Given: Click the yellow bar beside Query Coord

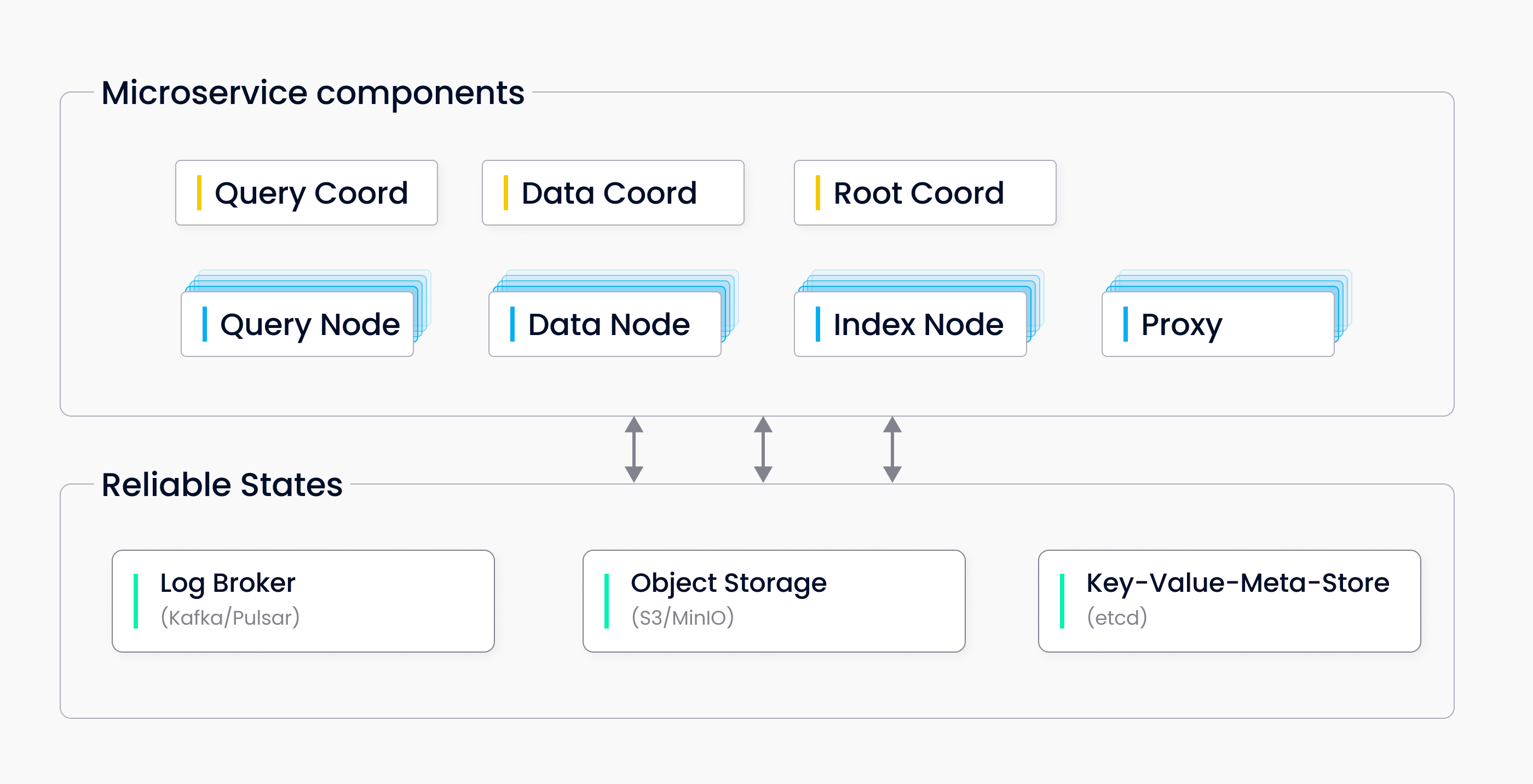Looking at the screenshot, I should (199, 193).
